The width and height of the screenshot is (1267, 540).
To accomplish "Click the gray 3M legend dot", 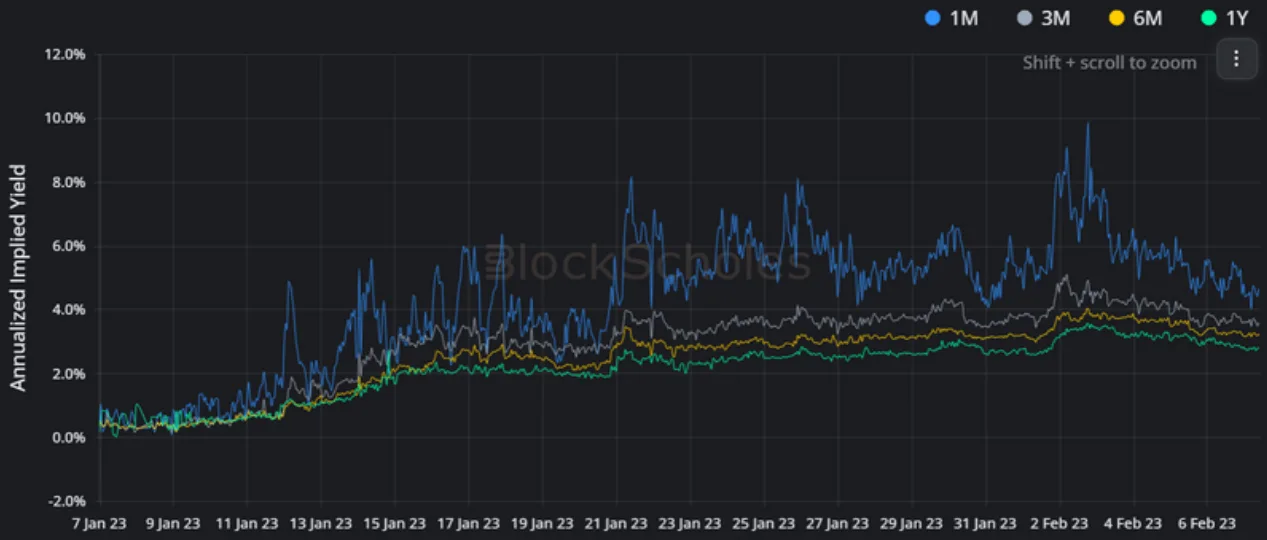I will (x=1024, y=17).
